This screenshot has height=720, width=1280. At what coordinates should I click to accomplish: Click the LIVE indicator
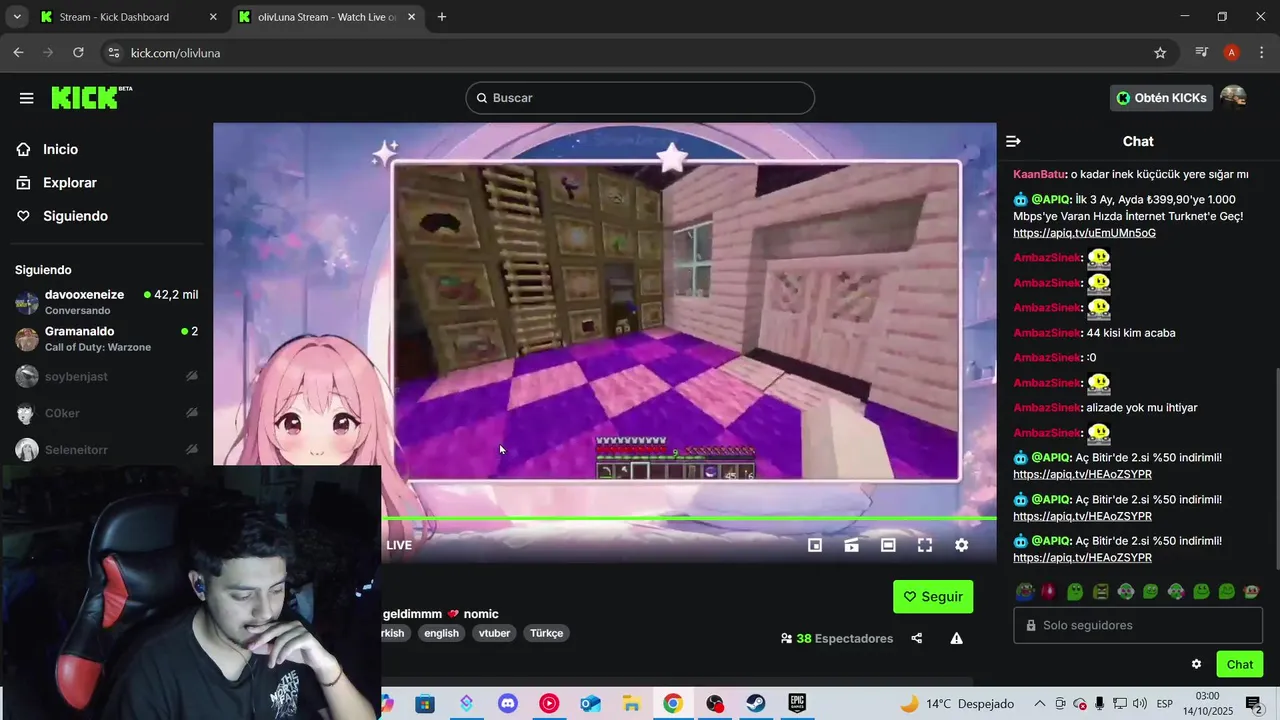coord(399,545)
